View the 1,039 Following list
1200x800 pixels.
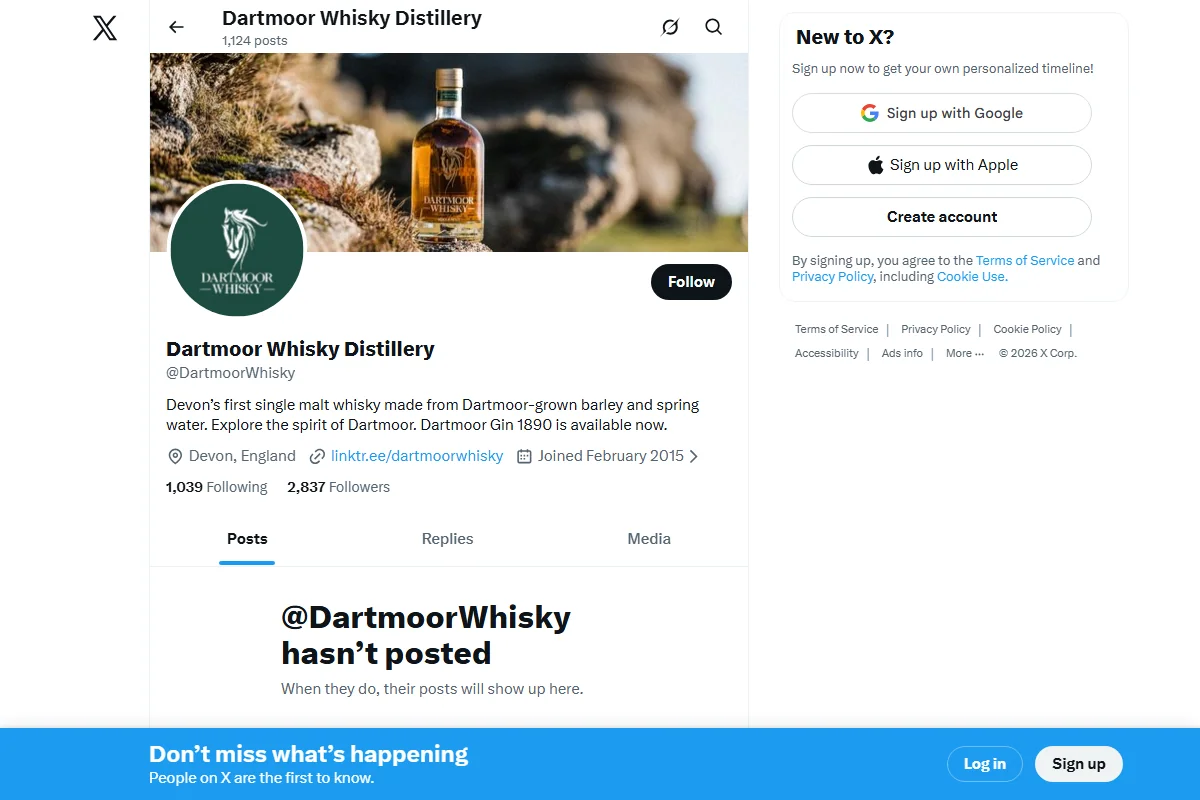pyautogui.click(x=217, y=487)
